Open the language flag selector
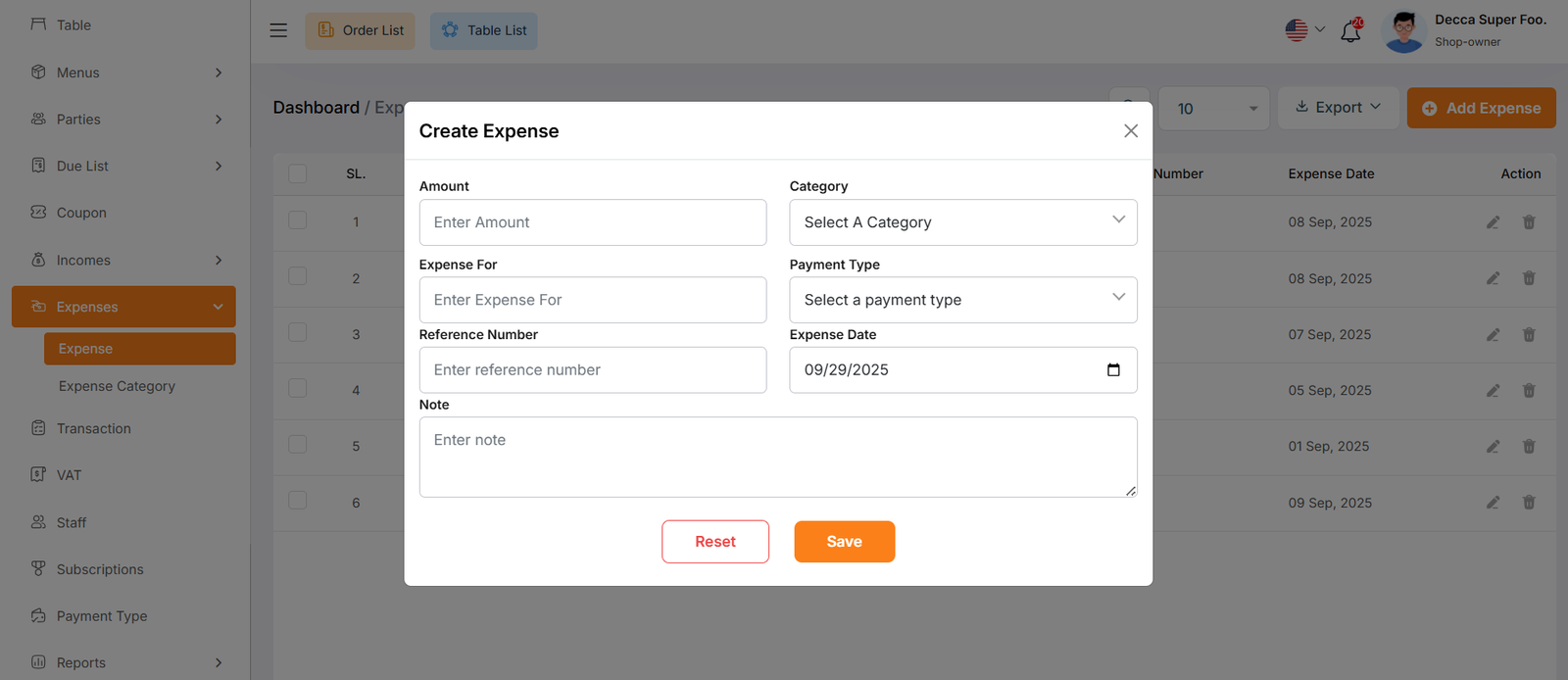Screen dimensions: 1568x680 1304,30
